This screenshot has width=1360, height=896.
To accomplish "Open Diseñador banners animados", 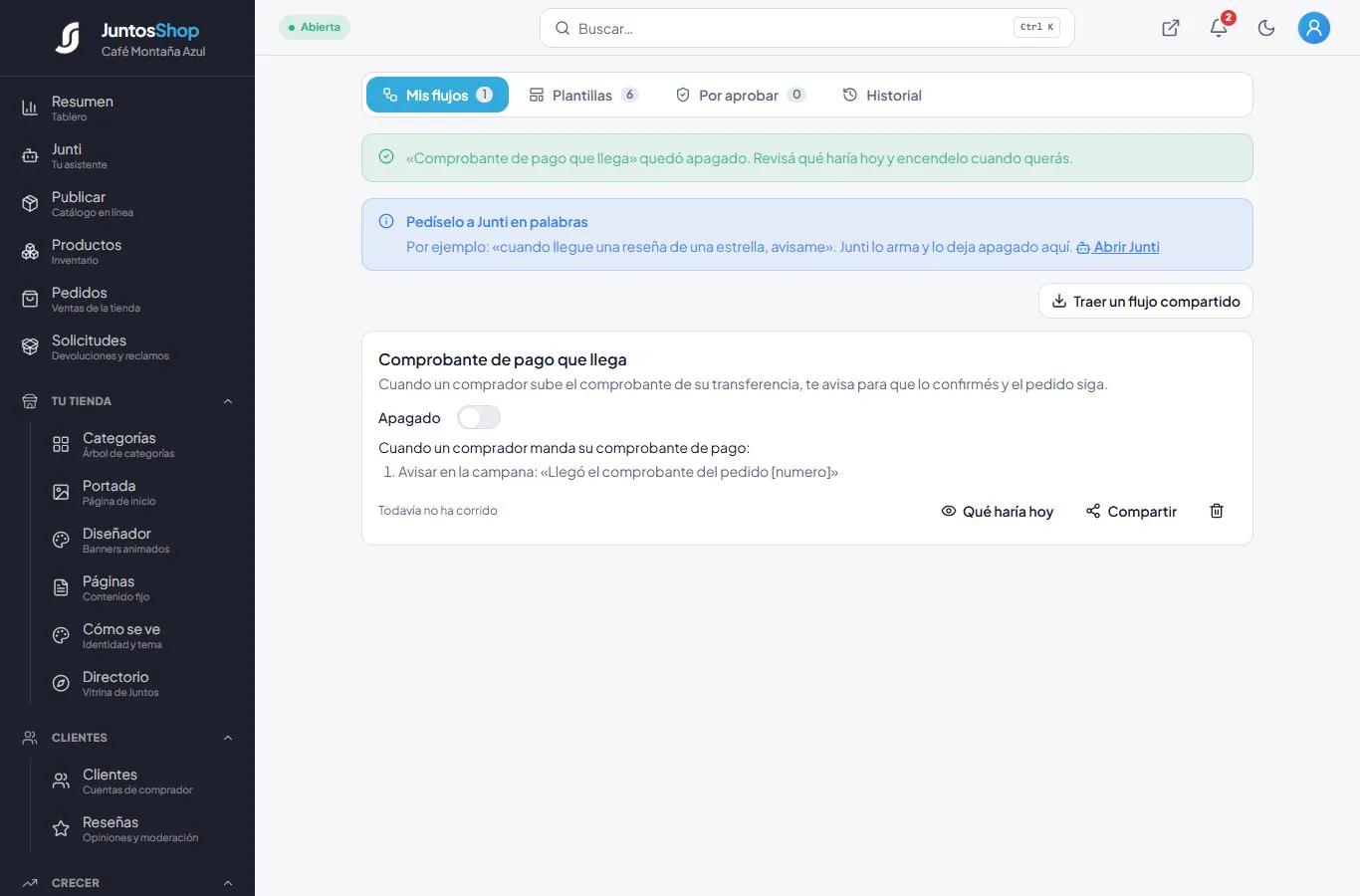I will (142, 540).
